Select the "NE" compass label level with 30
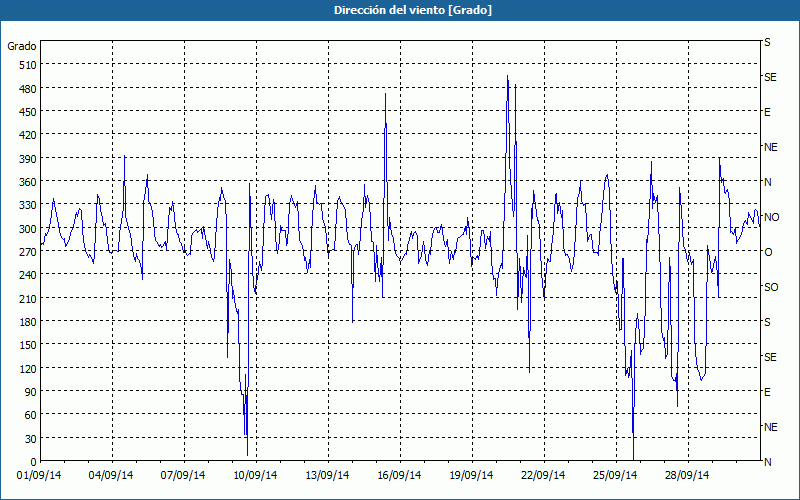 click(770, 427)
